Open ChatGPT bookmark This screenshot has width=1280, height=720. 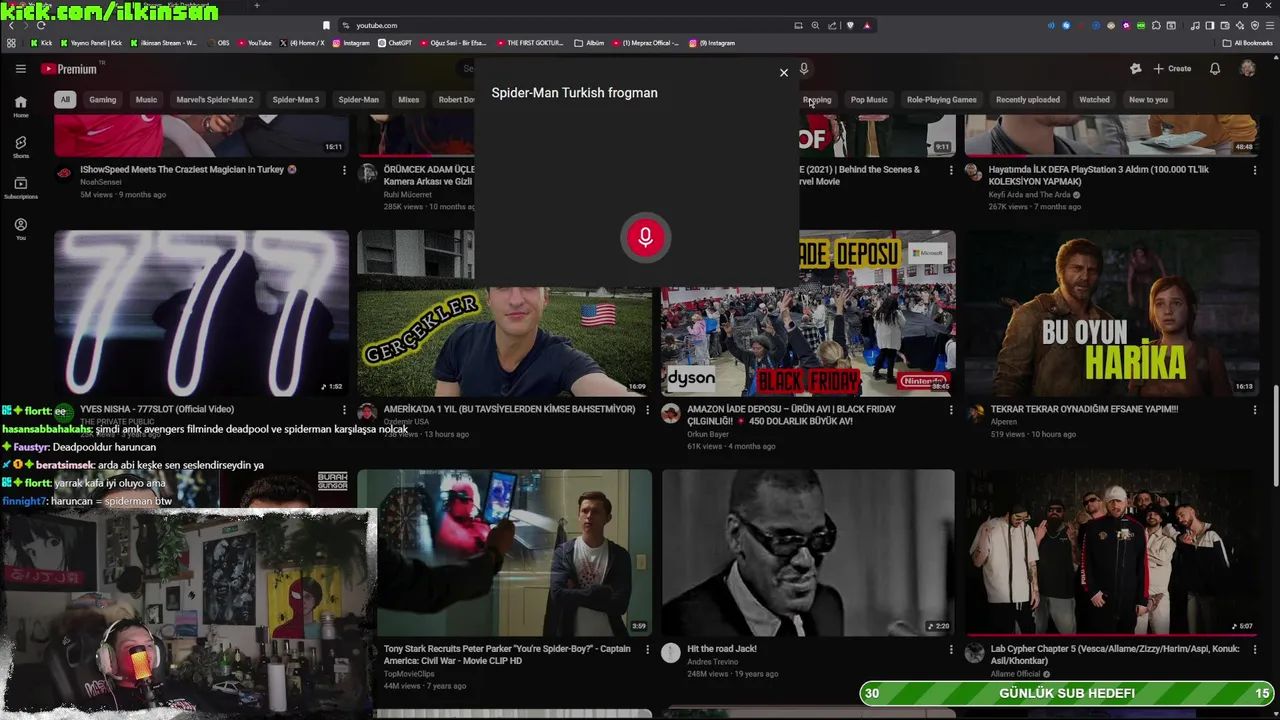pos(395,43)
